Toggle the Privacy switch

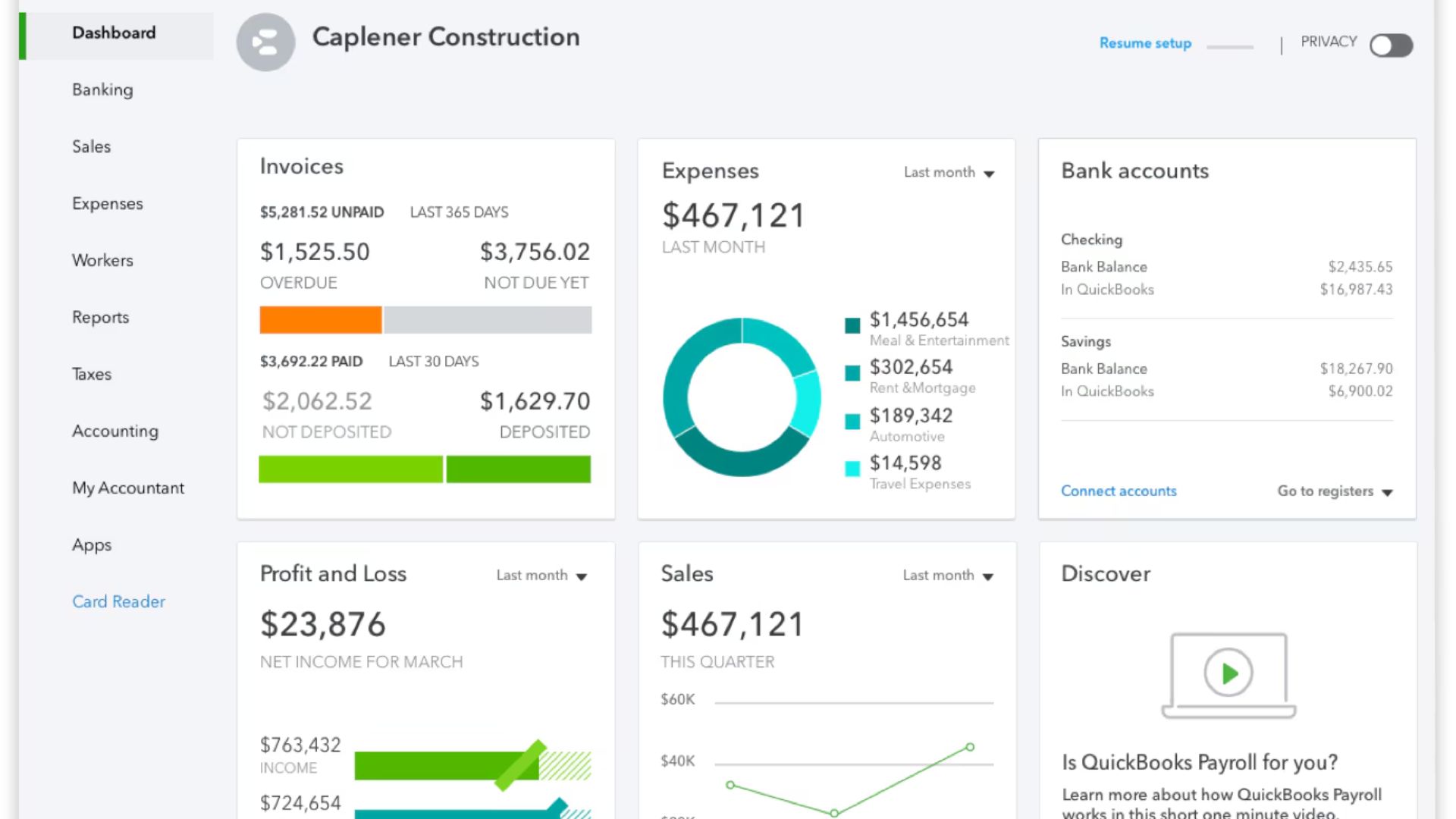pos(1392,45)
